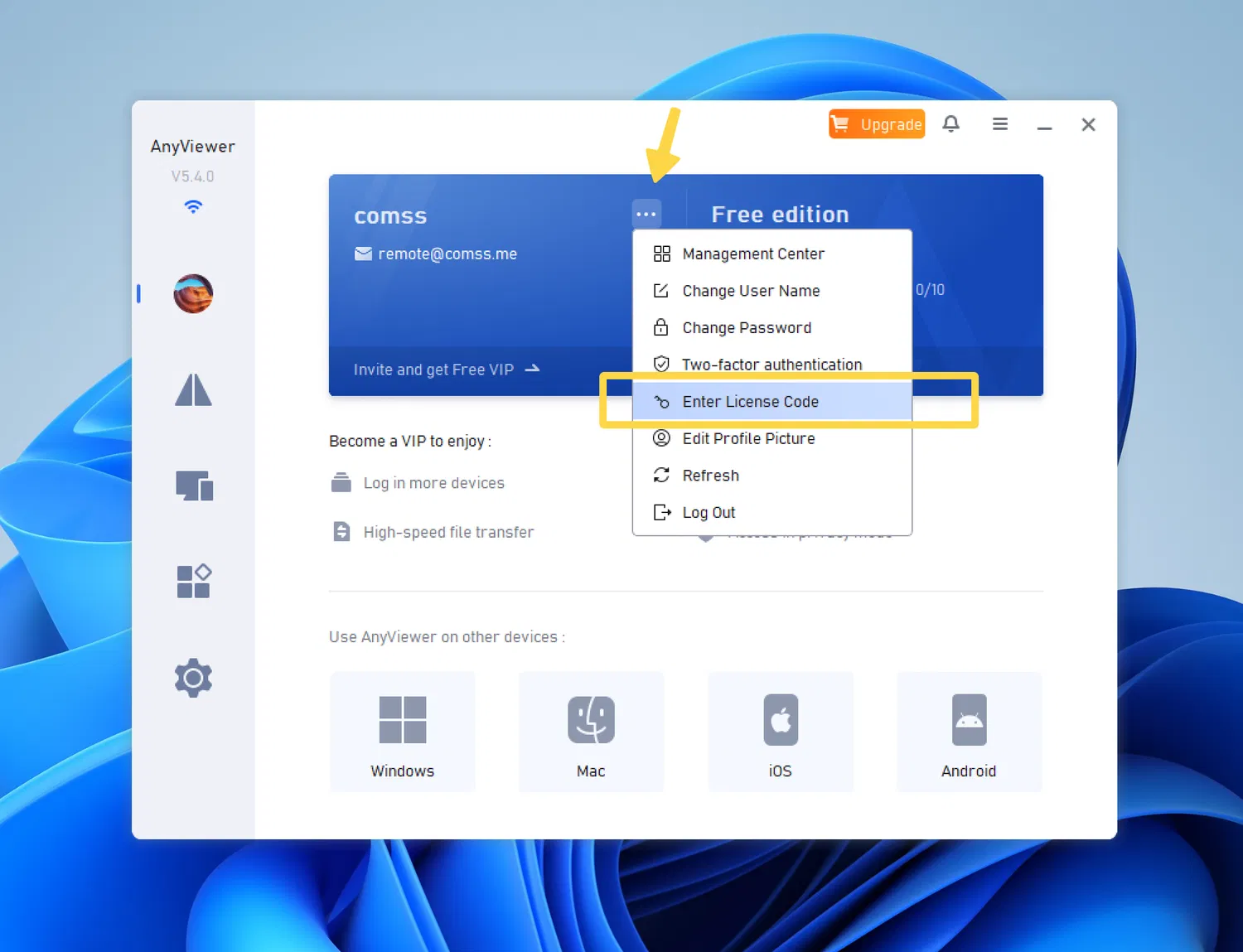Click the Edit Profile Picture person icon
Screen dimensions: 1243x952
tap(661, 438)
